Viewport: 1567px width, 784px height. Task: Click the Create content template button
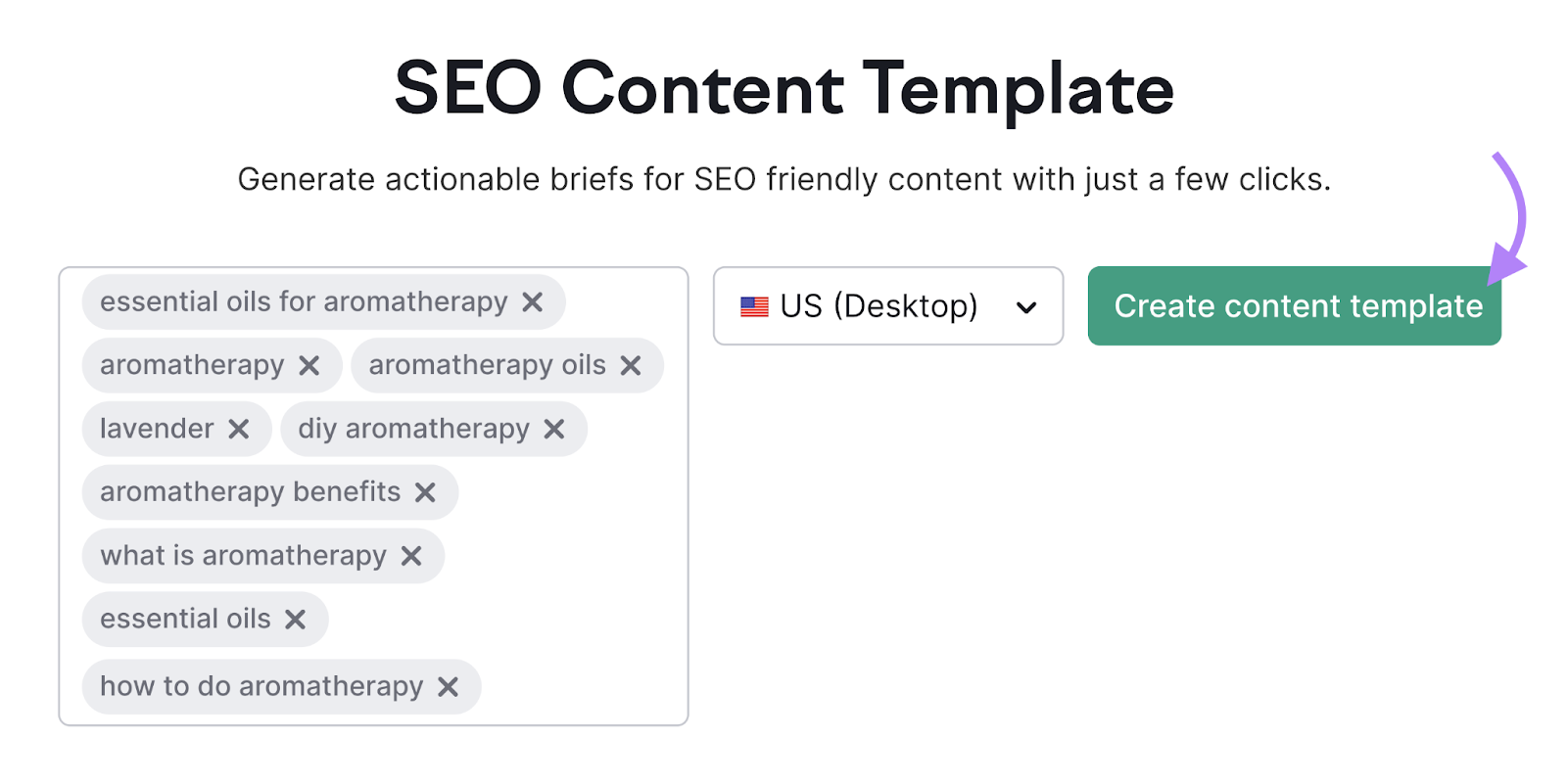click(x=1293, y=306)
